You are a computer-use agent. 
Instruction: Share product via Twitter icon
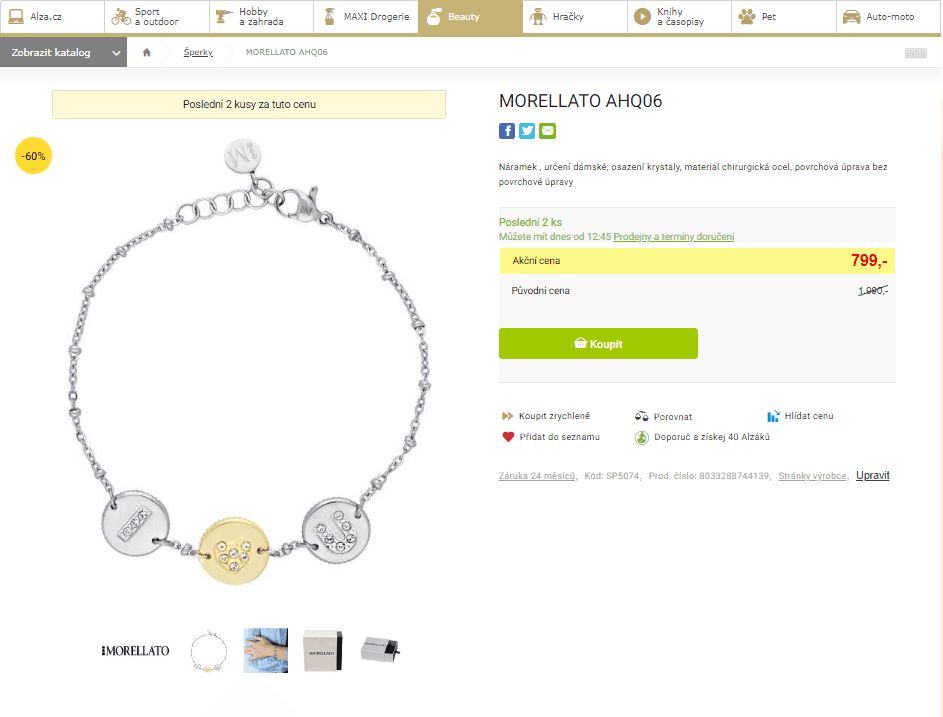coord(527,131)
